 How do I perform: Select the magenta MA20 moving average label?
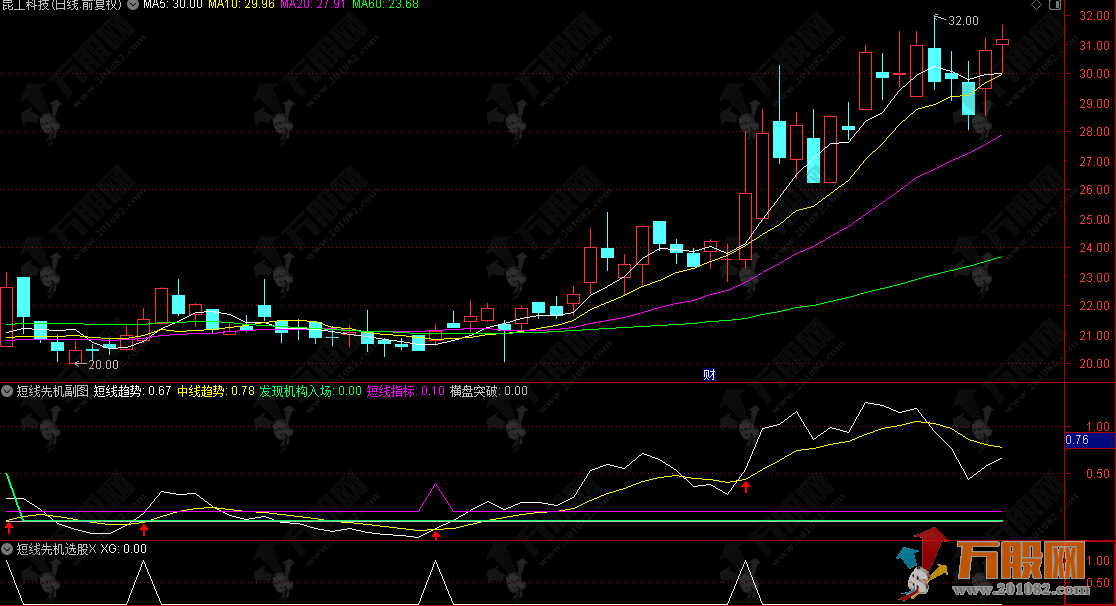coord(313,5)
